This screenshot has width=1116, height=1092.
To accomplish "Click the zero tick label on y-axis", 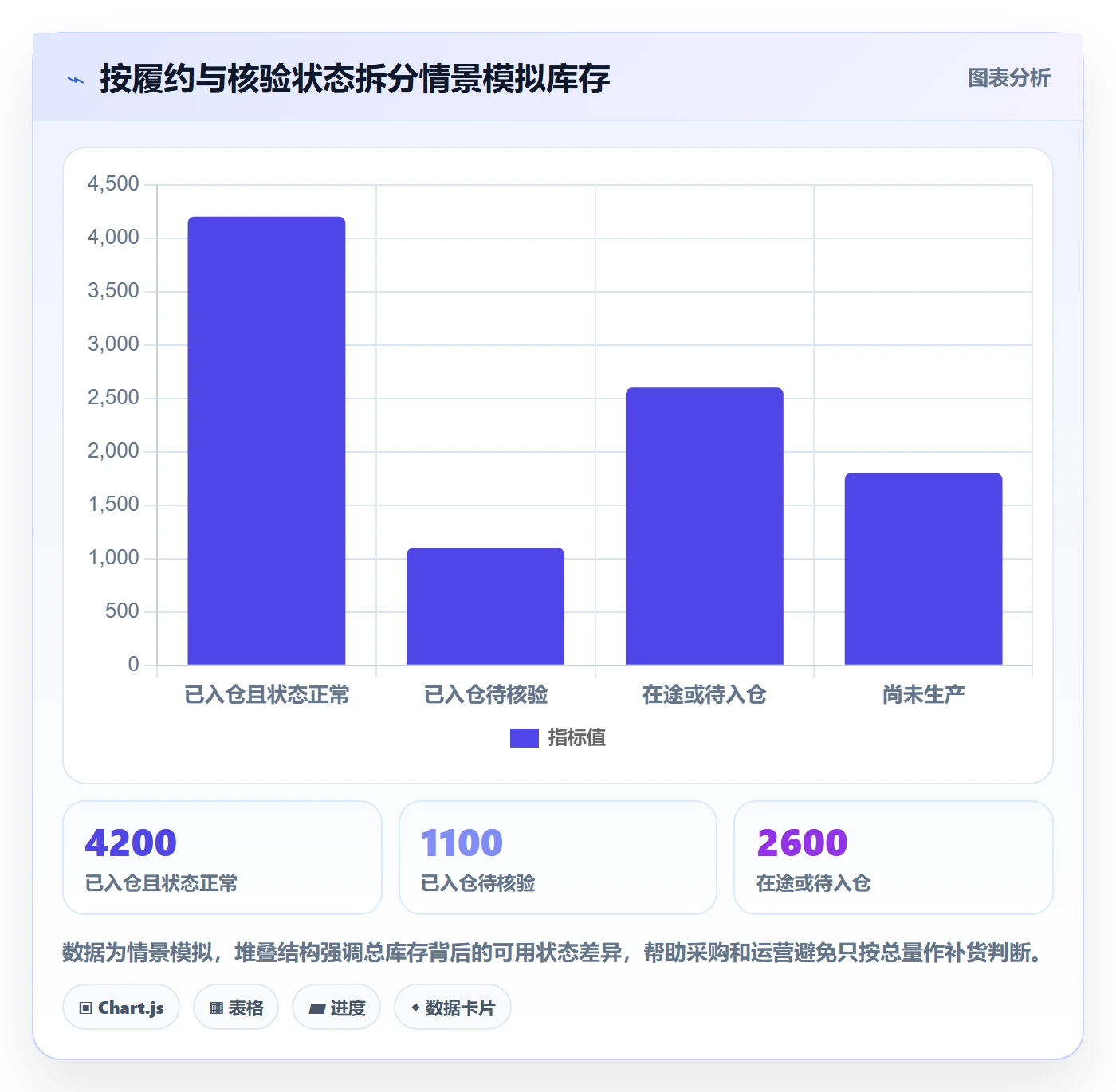I will click(x=134, y=665).
